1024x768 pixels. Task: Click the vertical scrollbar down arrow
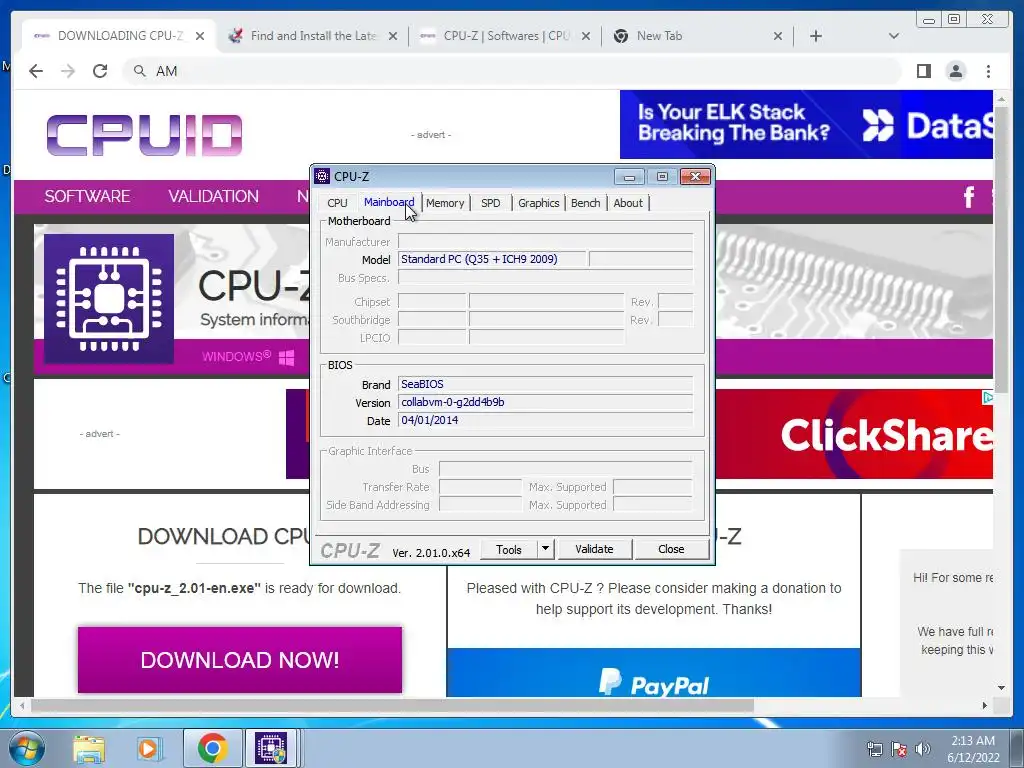pos(1002,687)
